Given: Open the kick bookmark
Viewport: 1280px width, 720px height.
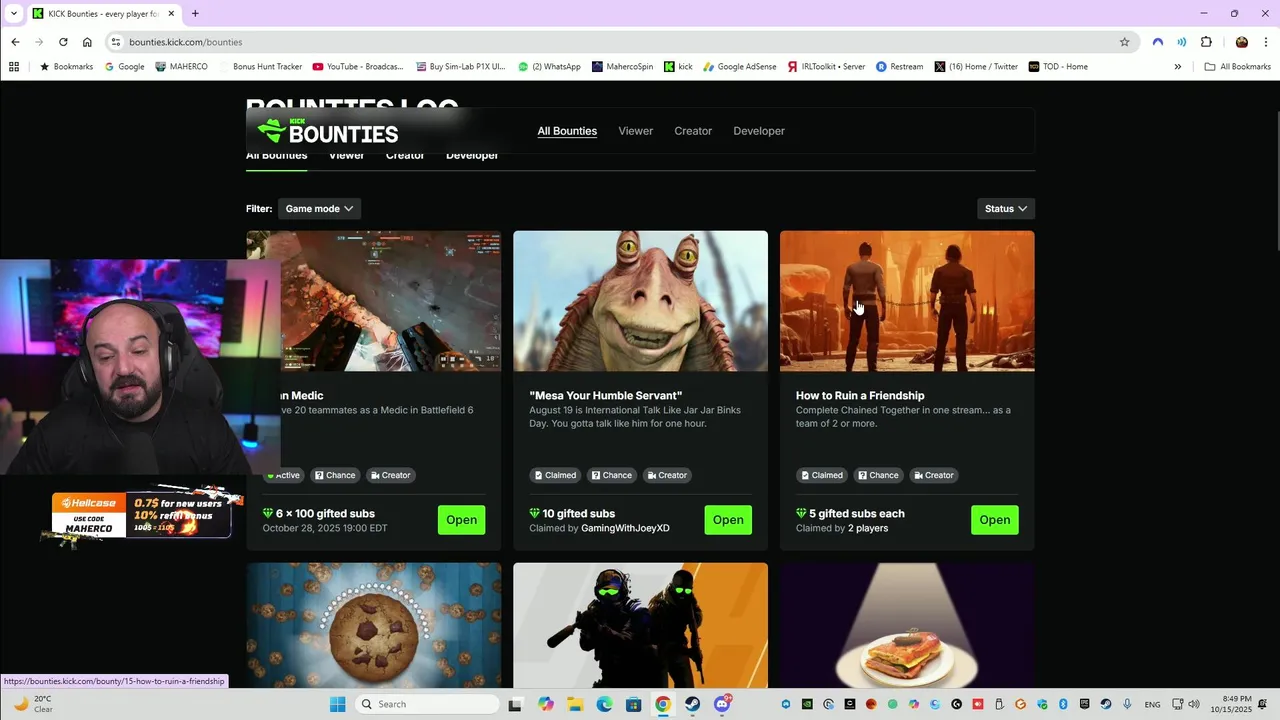Looking at the screenshot, I should pos(678,67).
